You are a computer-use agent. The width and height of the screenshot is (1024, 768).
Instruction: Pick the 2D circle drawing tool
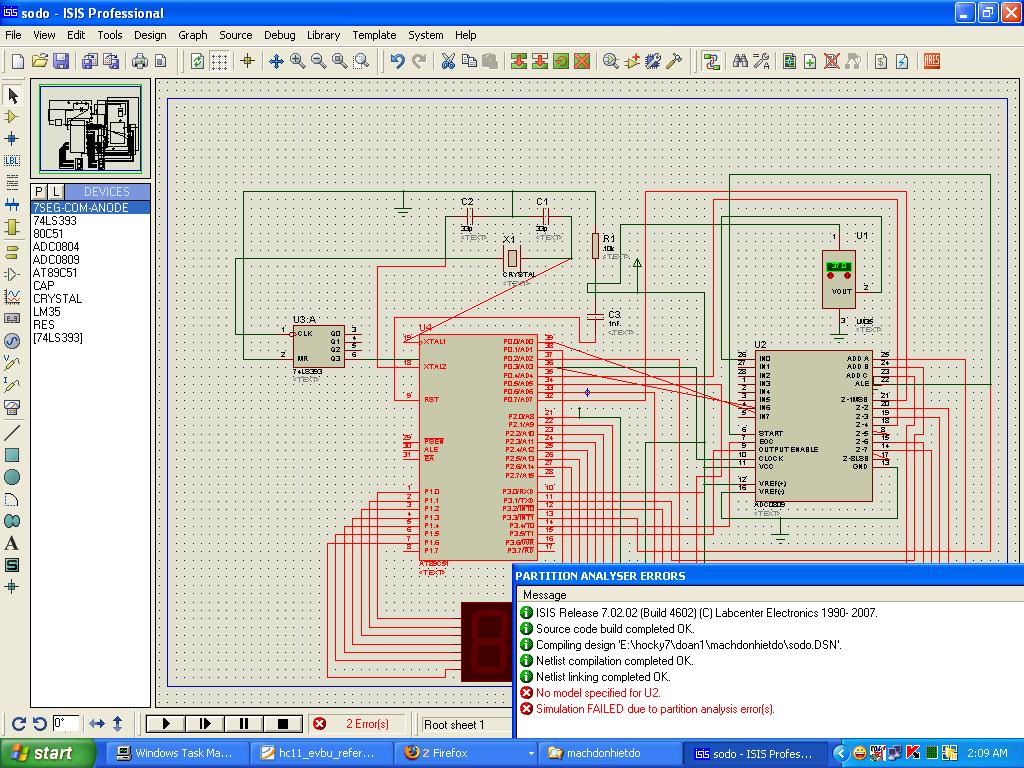12,477
